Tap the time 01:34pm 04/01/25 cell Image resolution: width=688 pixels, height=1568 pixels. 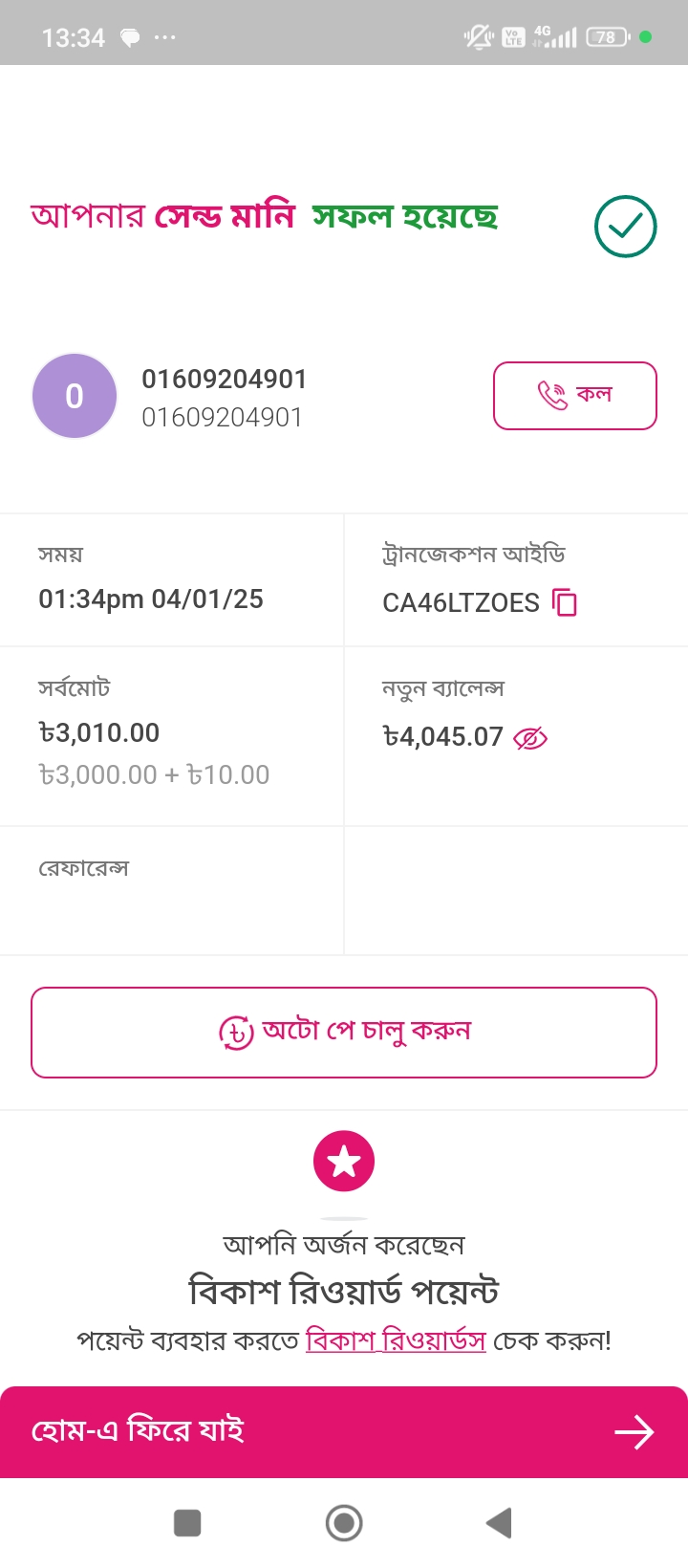[151, 599]
